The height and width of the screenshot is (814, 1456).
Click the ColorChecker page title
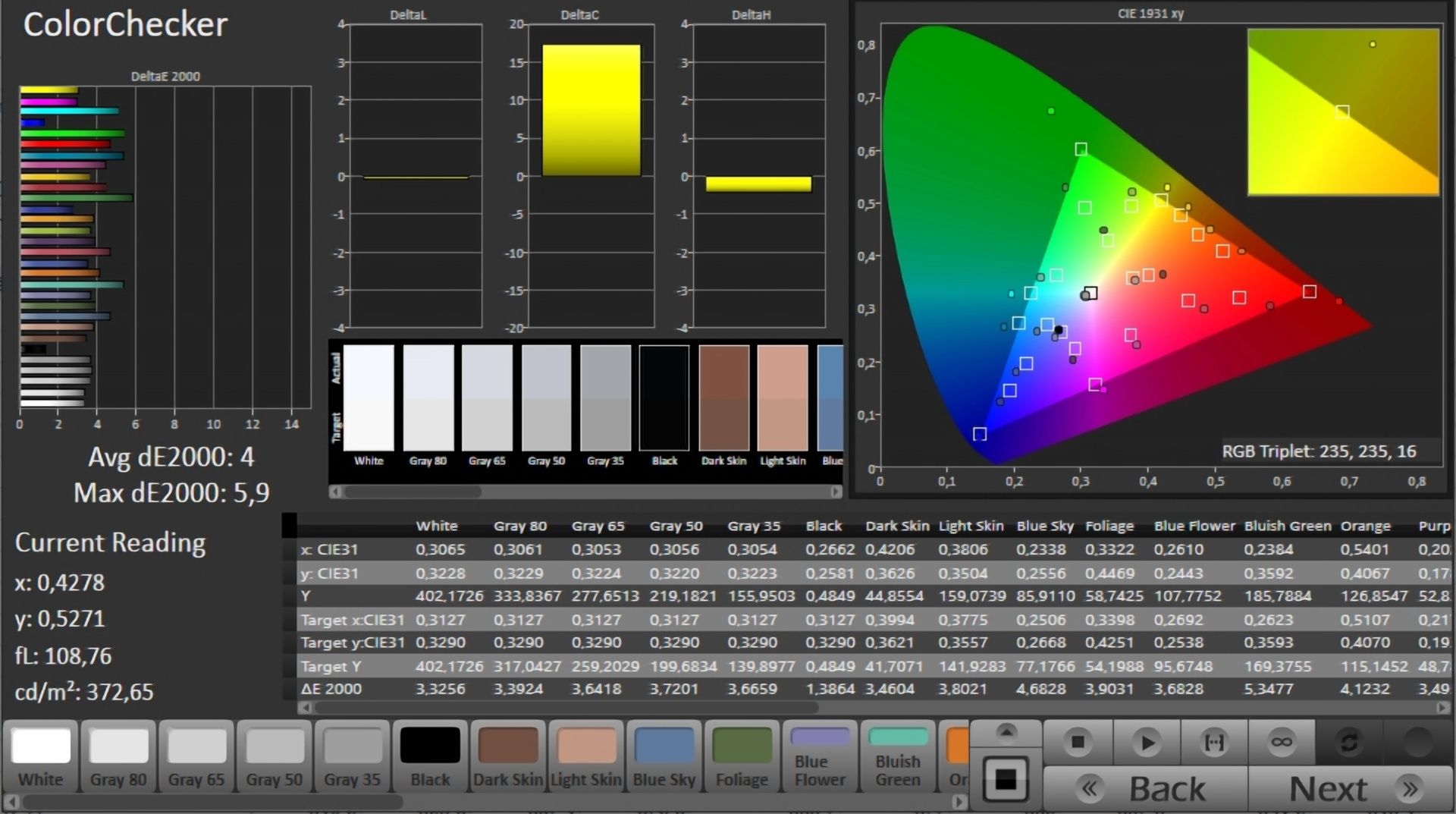pos(125,24)
